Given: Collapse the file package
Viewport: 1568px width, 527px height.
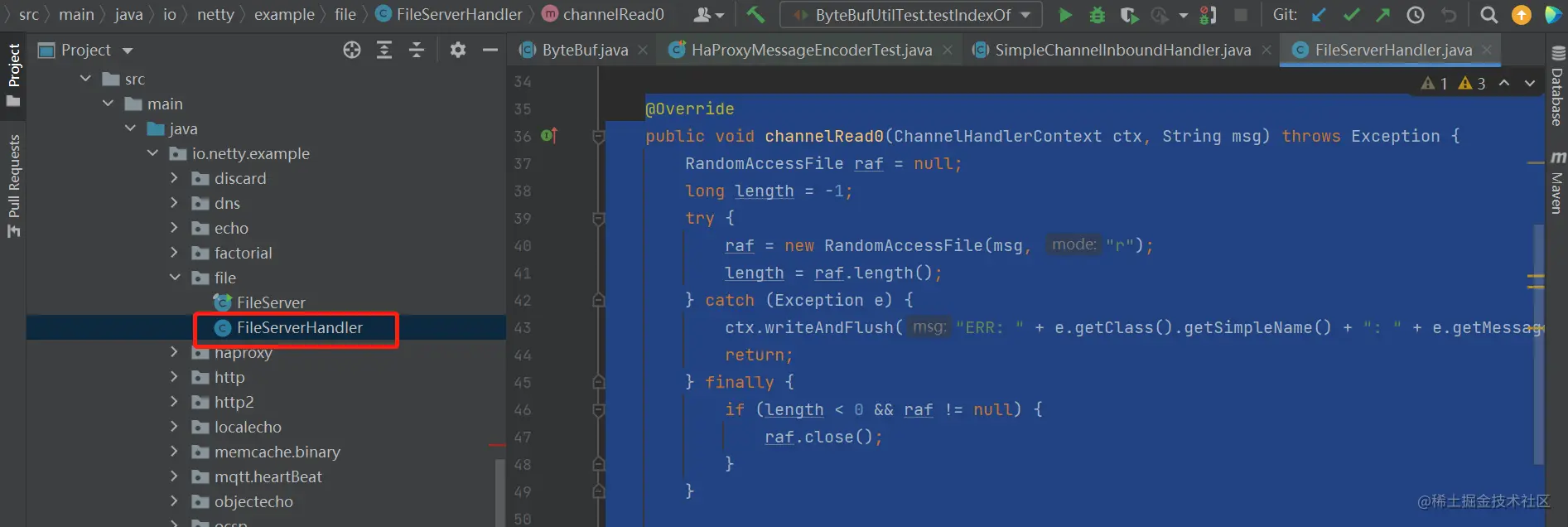Looking at the screenshot, I should click(175, 278).
